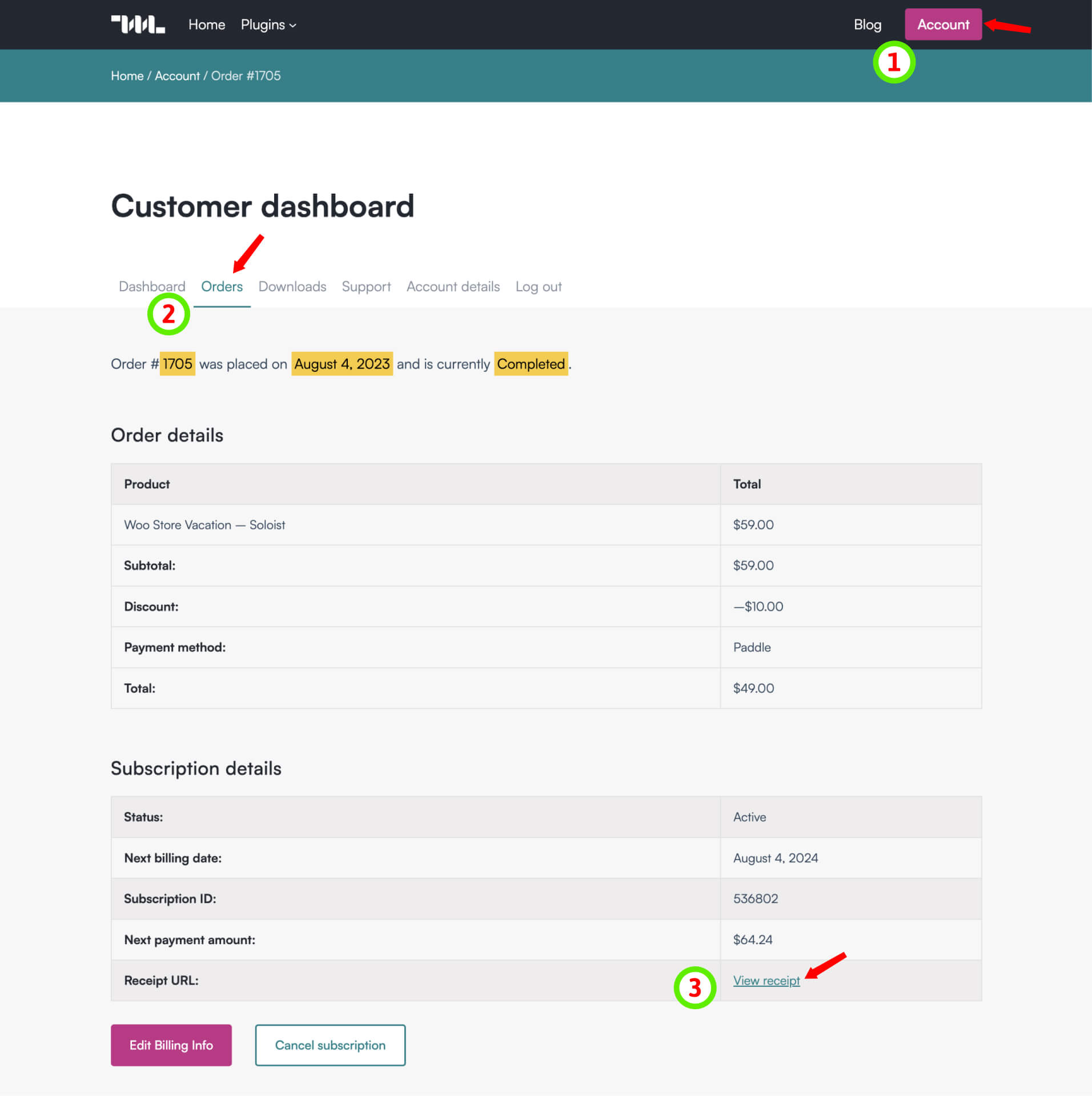Image resolution: width=1092 pixels, height=1096 pixels.
Task: Switch to the Account details tab
Action: 453,286
